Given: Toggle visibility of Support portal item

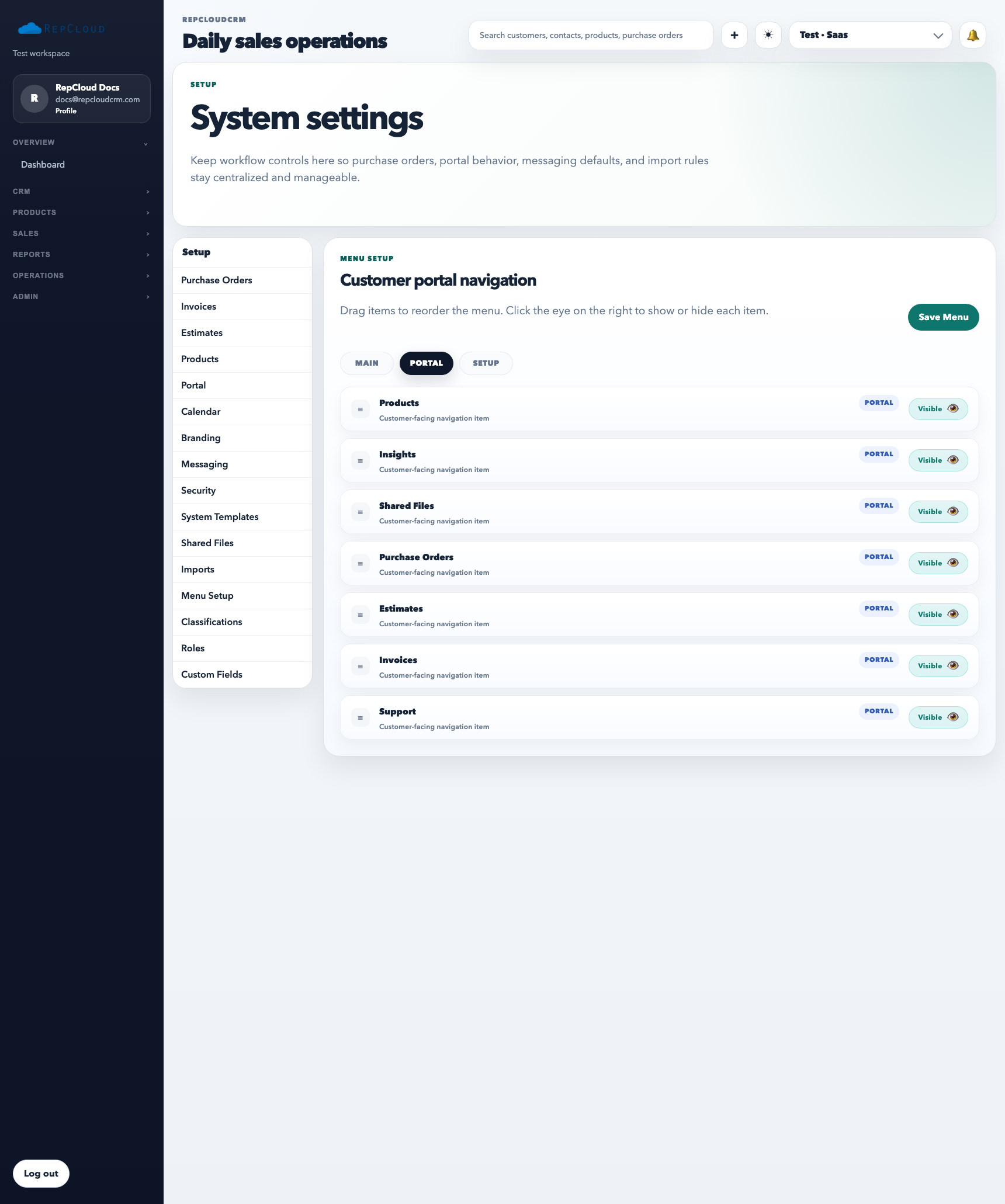Looking at the screenshot, I should tap(938, 717).
